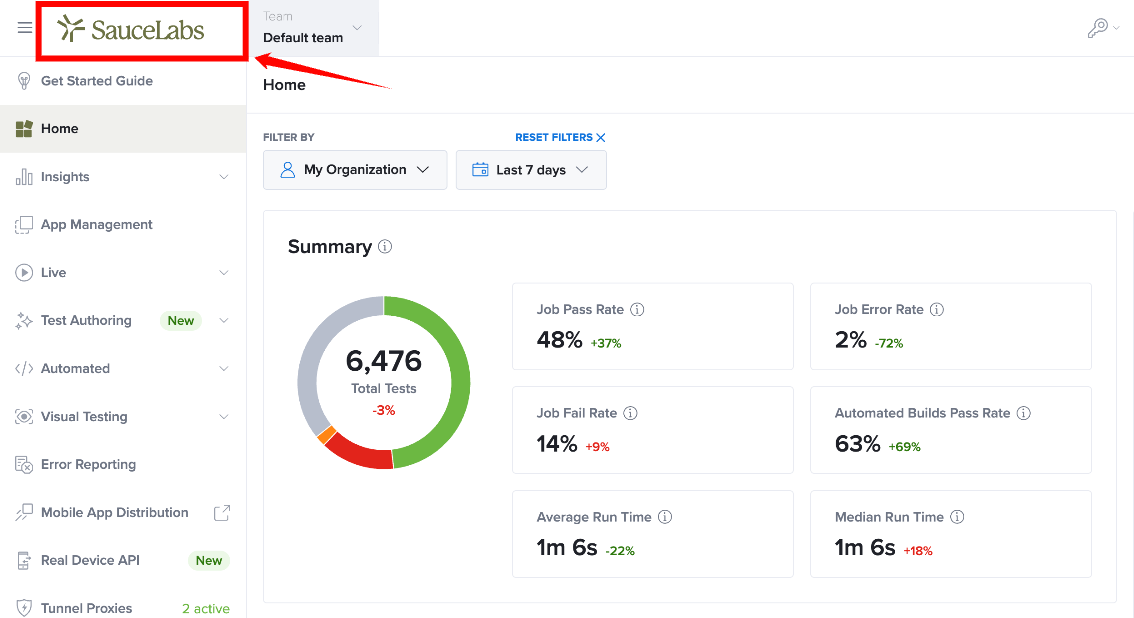Screen dimensions: 1134x618
Task: Click the Average Run Time info icon
Action: [x=665, y=517]
